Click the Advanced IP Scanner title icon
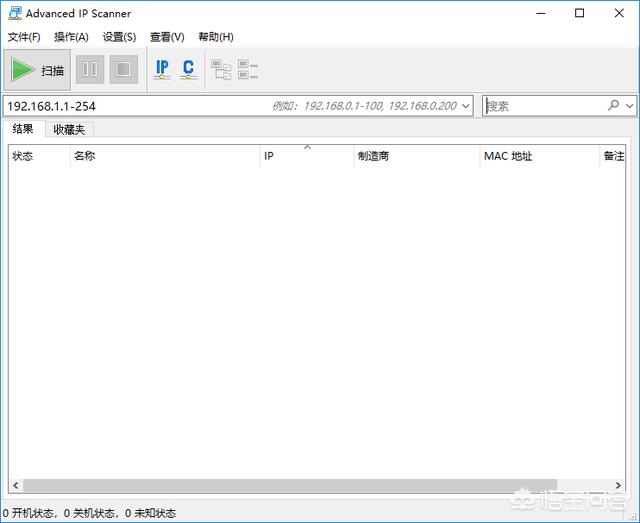 point(15,13)
